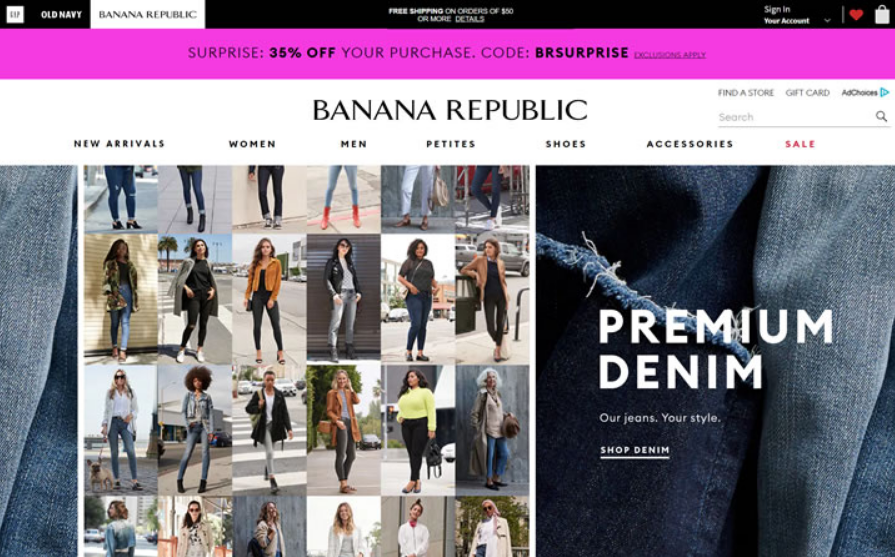This screenshot has height=557, width=895.
Task: Open the Women menu
Action: pyautogui.click(x=252, y=144)
